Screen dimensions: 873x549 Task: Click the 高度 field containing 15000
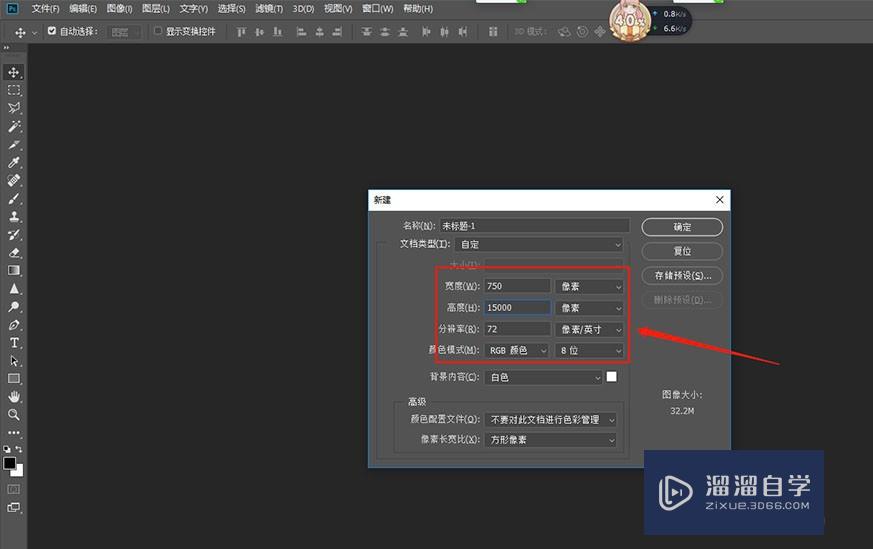coord(517,308)
